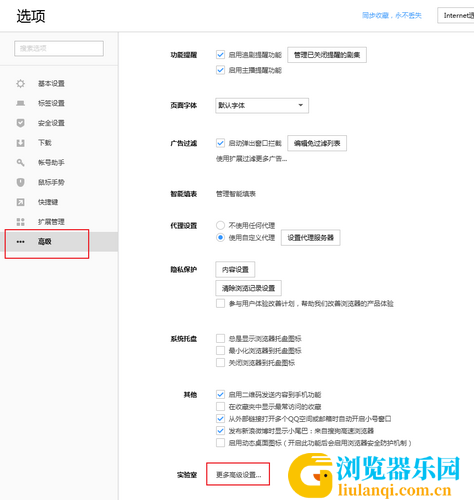Disable popup blocking 启动弹出窗口拦截 checkbox
Viewport: 474px width, 500px height.
[220, 143]
